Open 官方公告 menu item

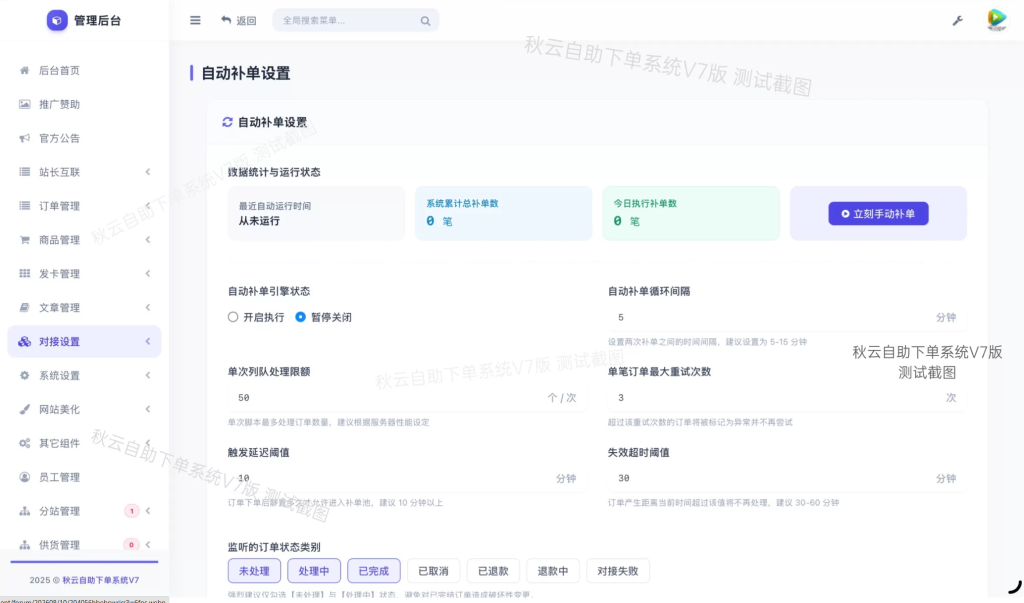[x=84, y=139]
